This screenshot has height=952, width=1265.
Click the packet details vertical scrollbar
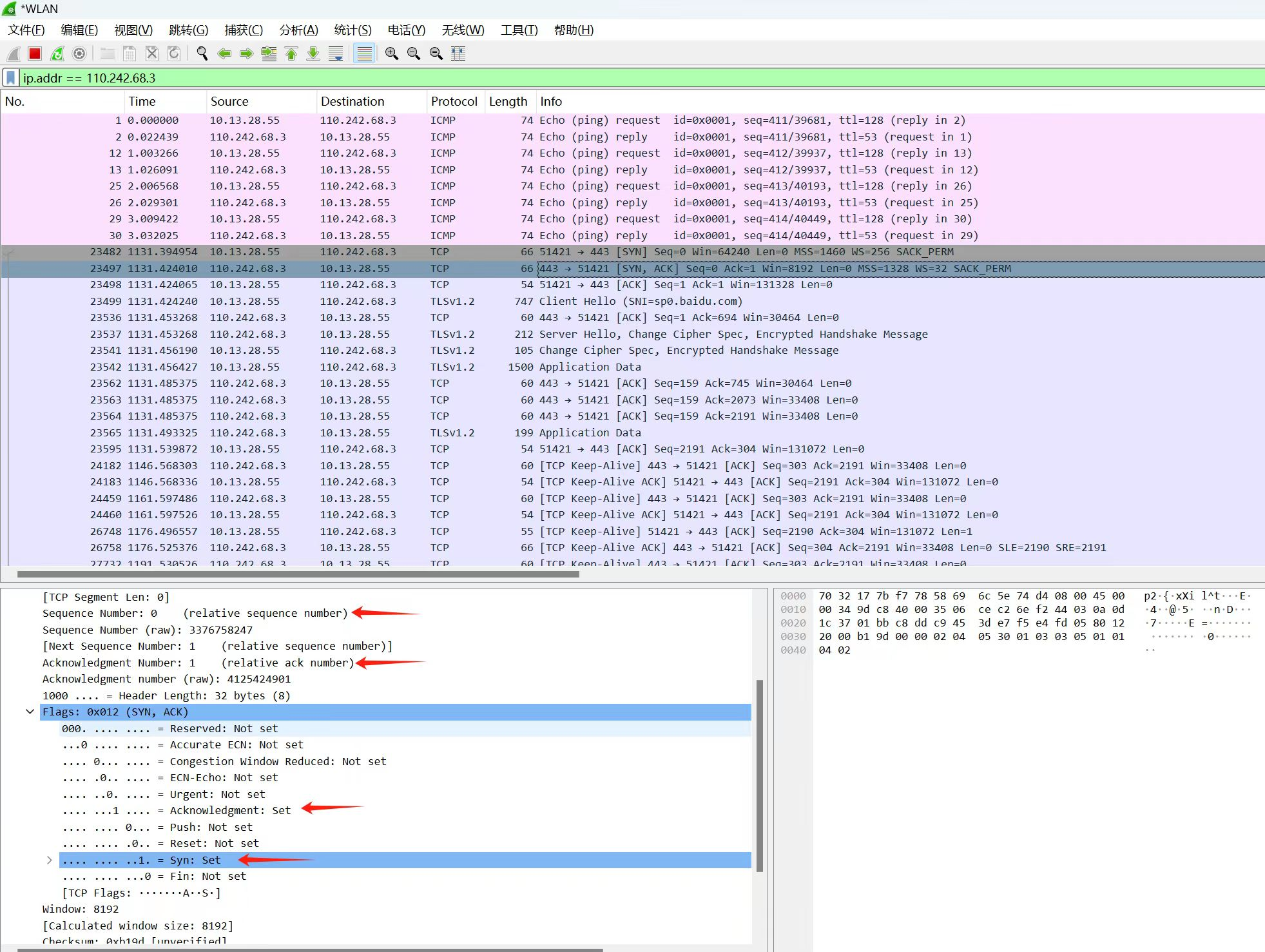tap(759, 773)
